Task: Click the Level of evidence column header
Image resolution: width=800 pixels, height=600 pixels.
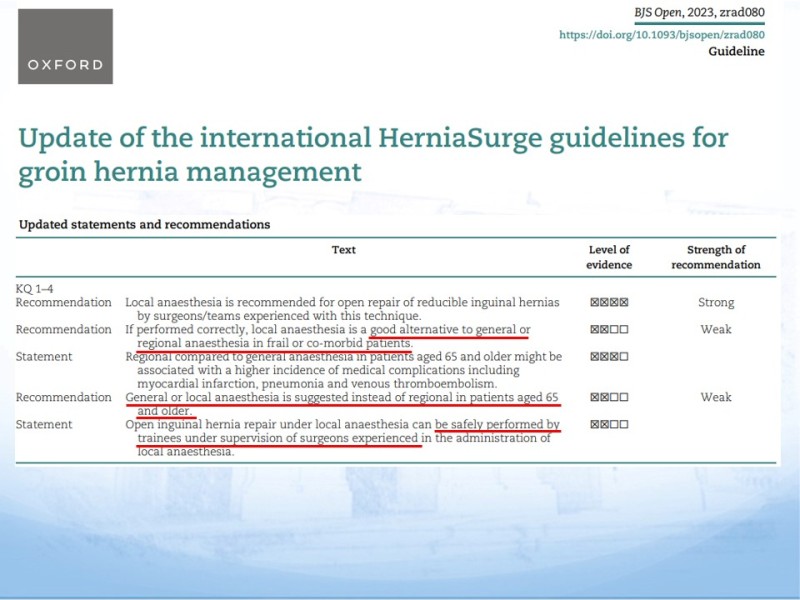Action: (x=609, y=257)
